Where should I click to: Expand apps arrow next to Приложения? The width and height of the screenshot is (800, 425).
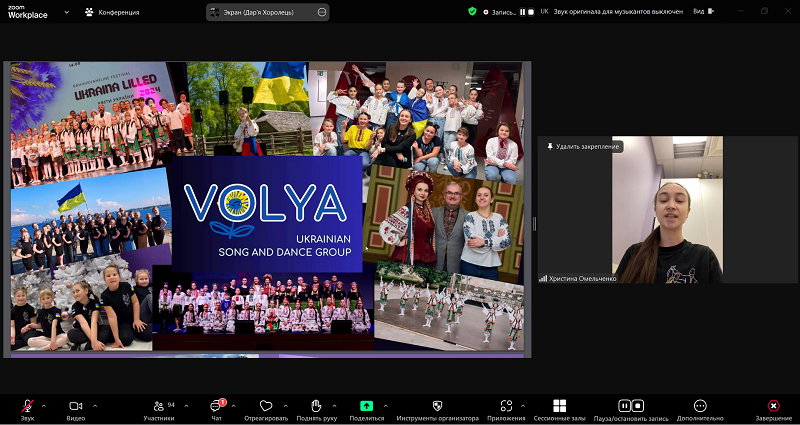pyautogui.click(x=522, y=406)
